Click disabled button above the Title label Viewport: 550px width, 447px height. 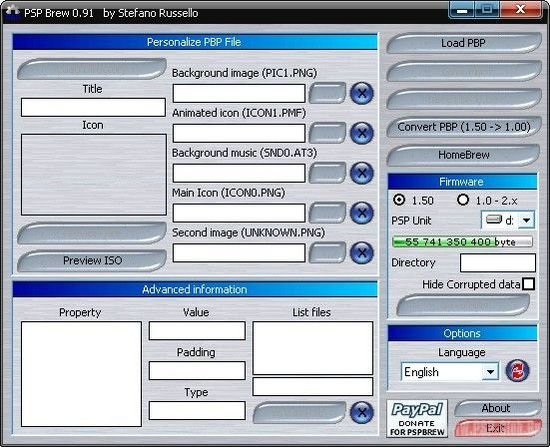coord(92,69)
